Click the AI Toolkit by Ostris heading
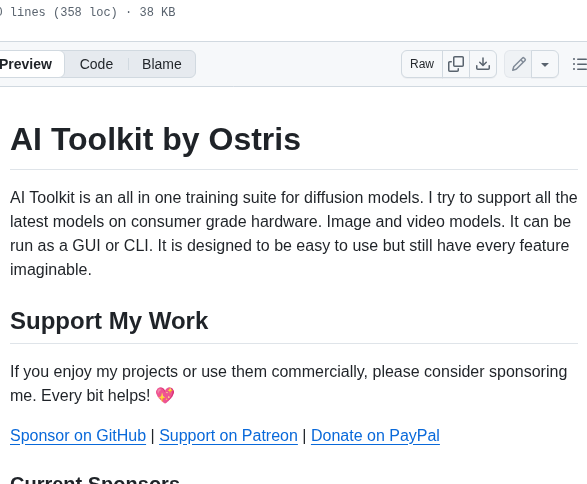The width and height of the screenshot is (587, 484). (155, 139)
